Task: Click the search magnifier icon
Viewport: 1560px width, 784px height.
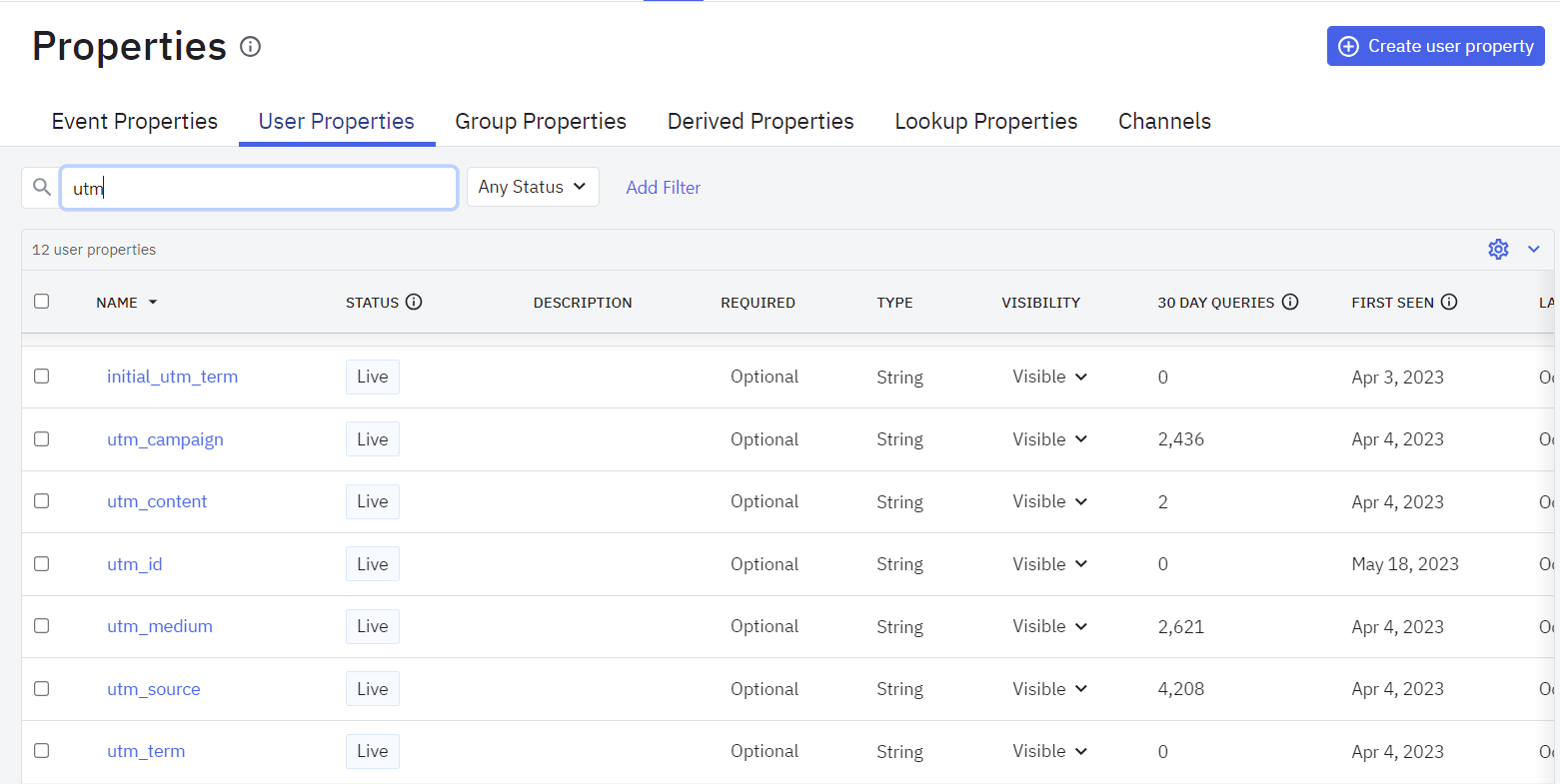Action: pyautogui.click(x=42, y=187)
